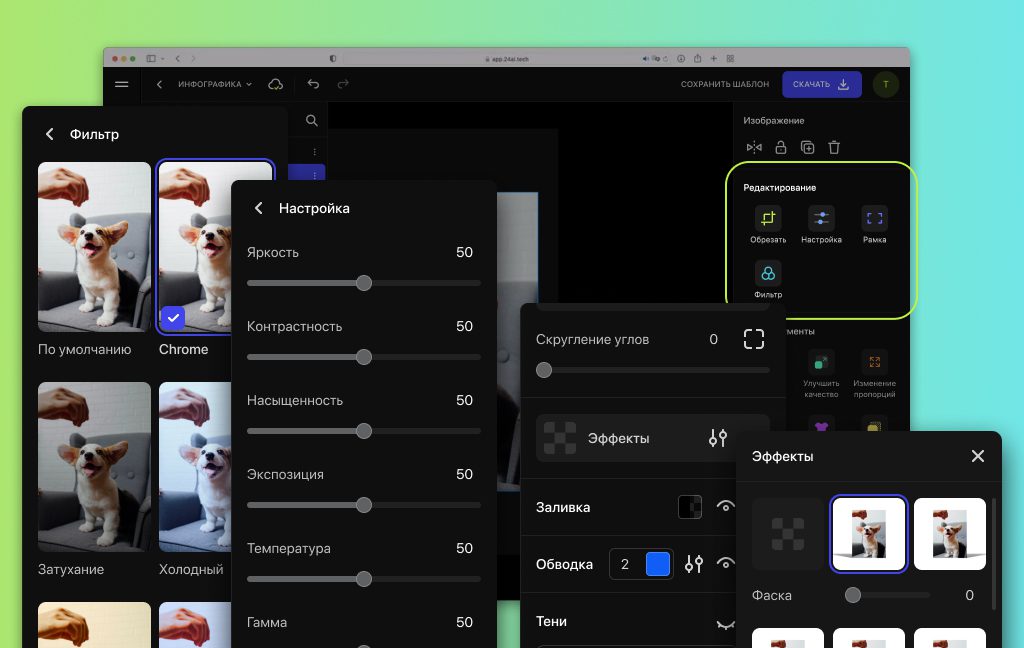Click the corner rounding mode icon

click(754, 339)
